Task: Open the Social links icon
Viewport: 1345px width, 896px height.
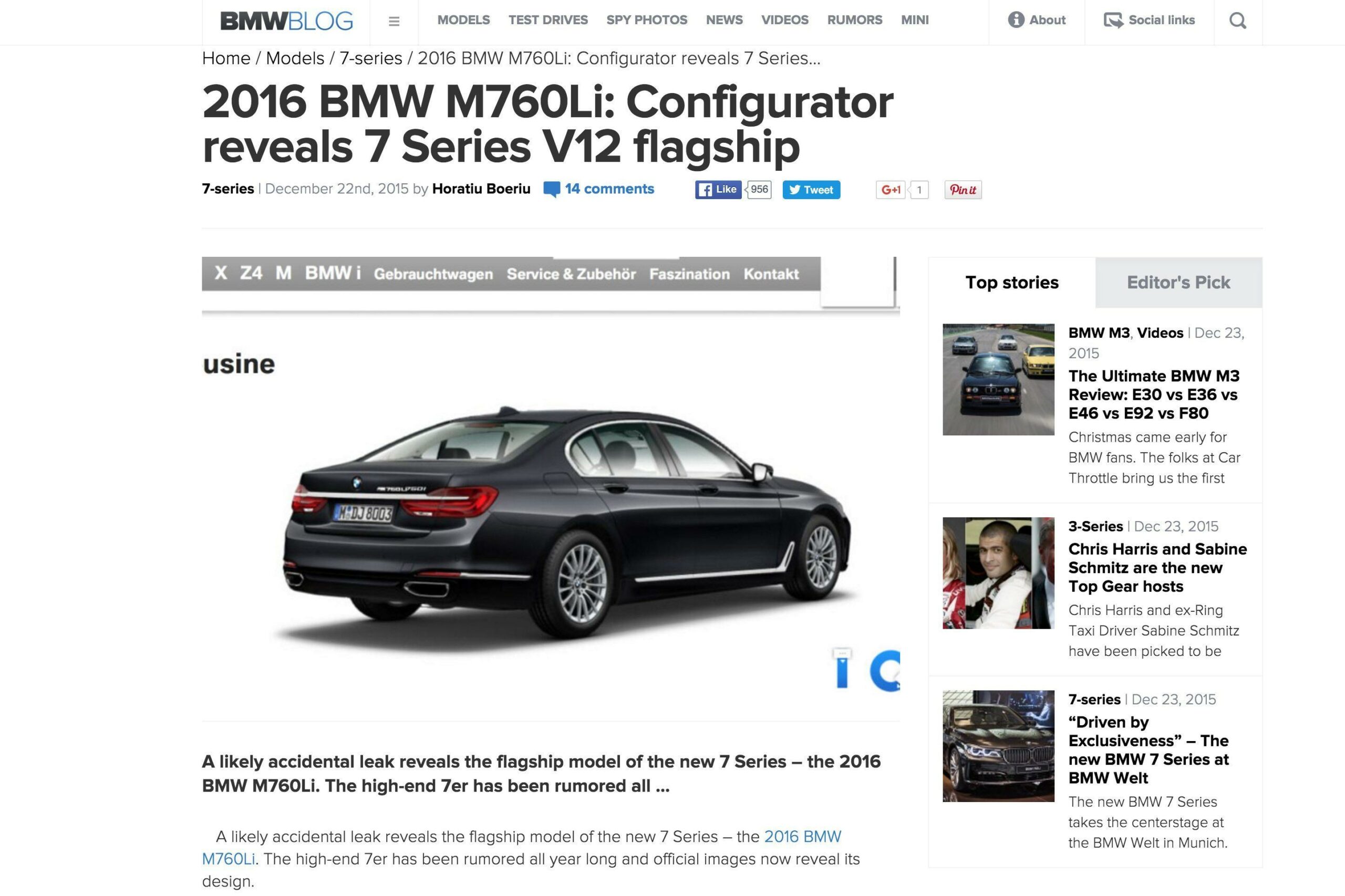Action: tap(1113, 20)
